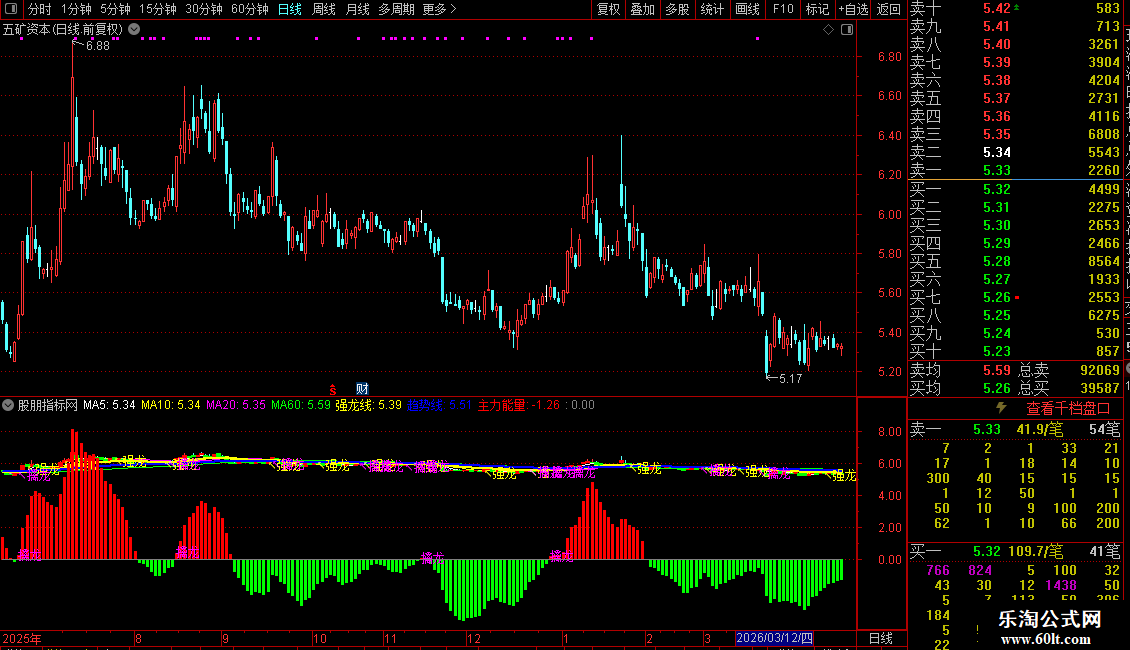Switch to 分时 timeframe tab
Viewport: 1130px width, 650px height.
click(x=40, y=9)
